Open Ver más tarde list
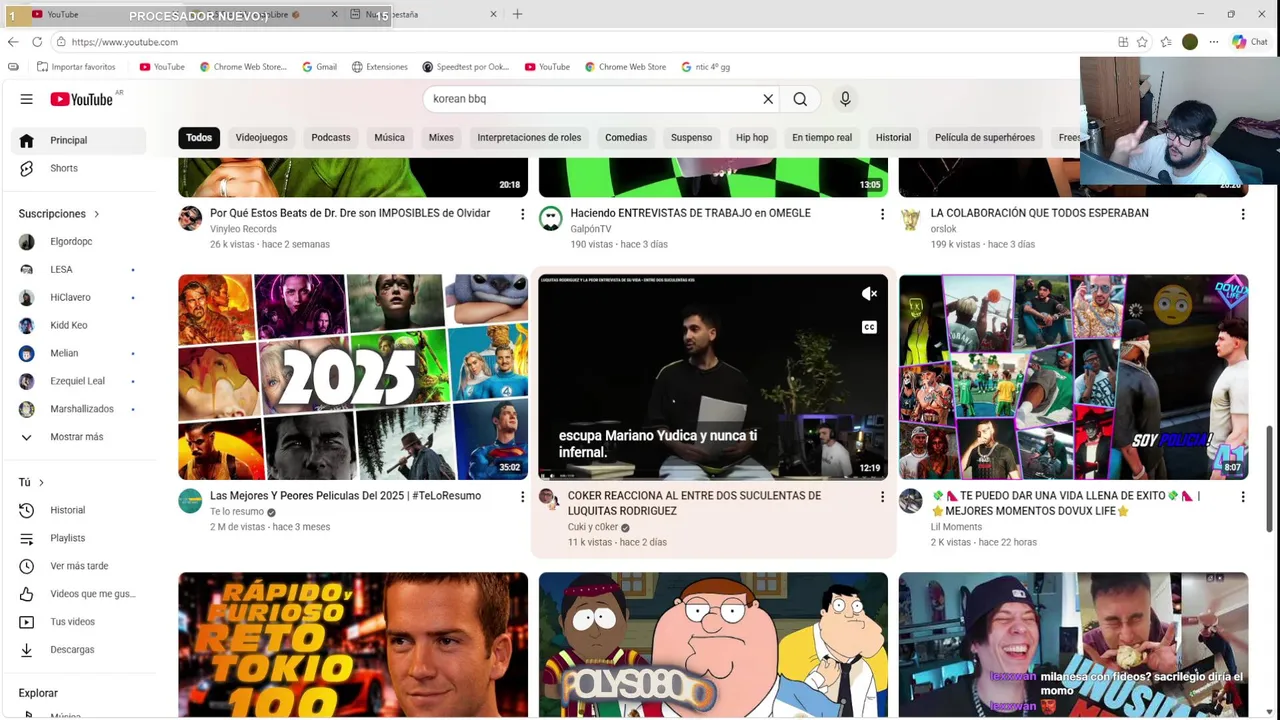 pyautogui.click(x=79, y=566)
